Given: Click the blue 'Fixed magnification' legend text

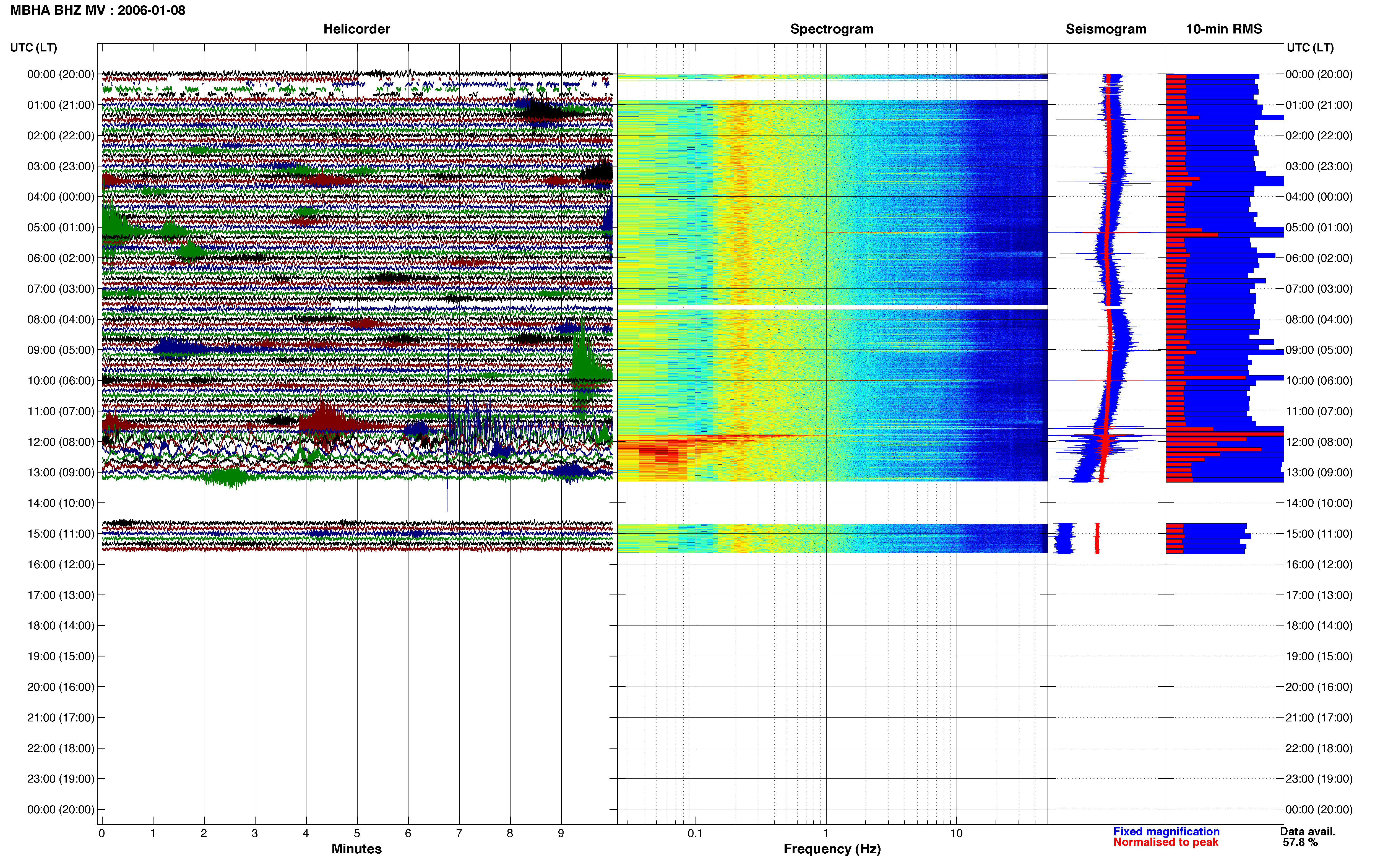Looking at the screenshot, I should [1166, 831].
